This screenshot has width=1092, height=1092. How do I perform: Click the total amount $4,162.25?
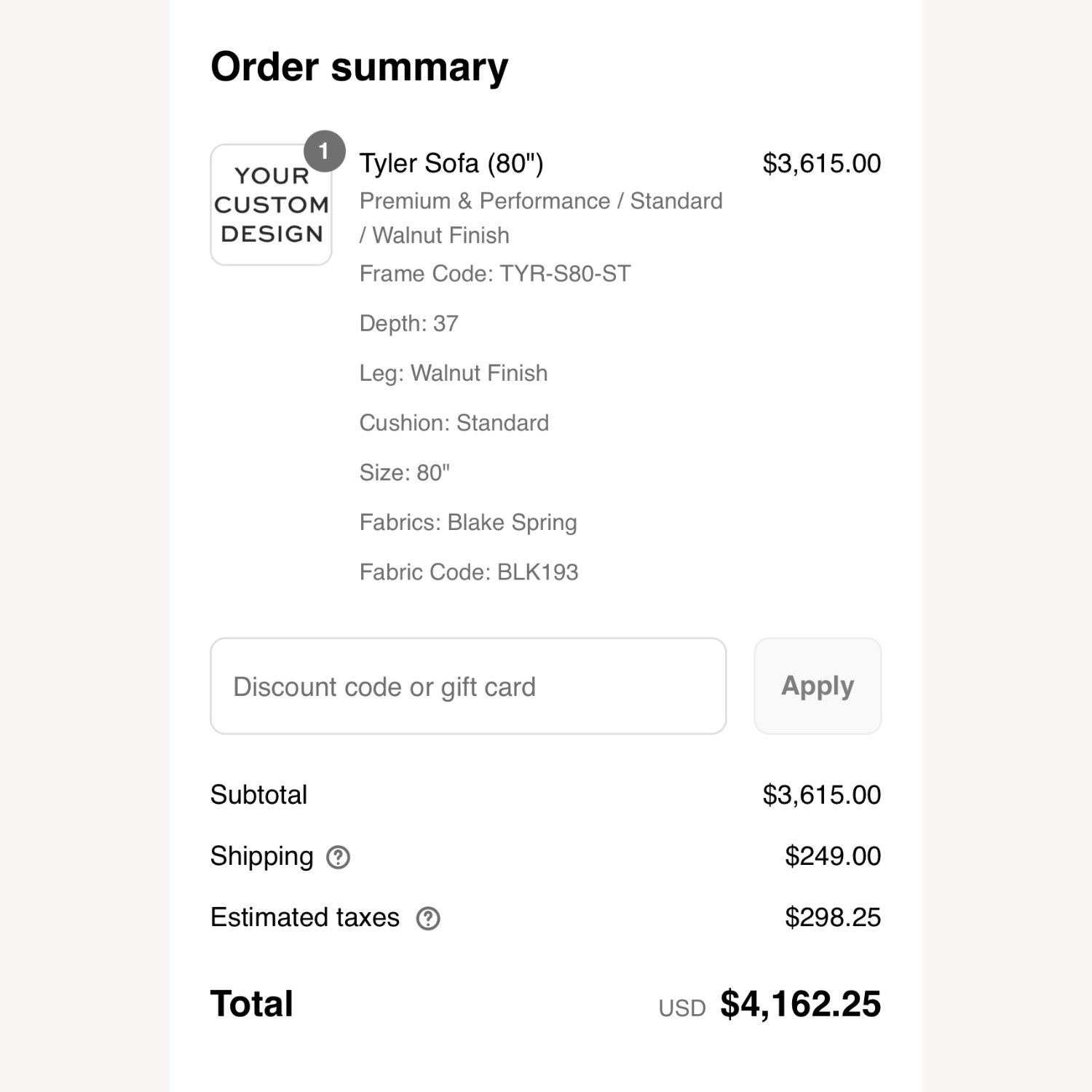(x=800, y=1004)
